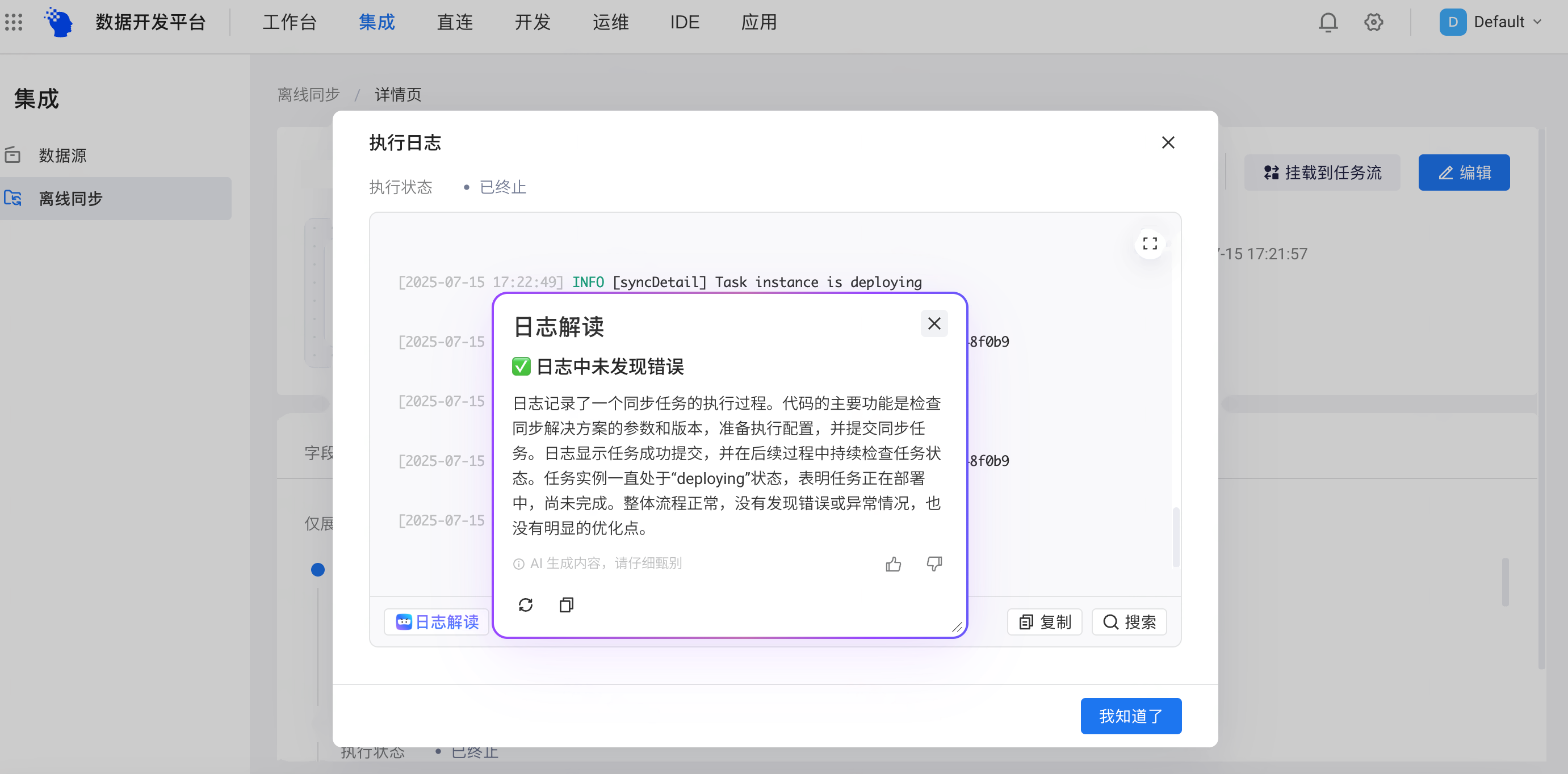Viewport: 1568px width, 774px height.
Task: Select 离线同步 in the sidebar
Action: click(116, 199)
